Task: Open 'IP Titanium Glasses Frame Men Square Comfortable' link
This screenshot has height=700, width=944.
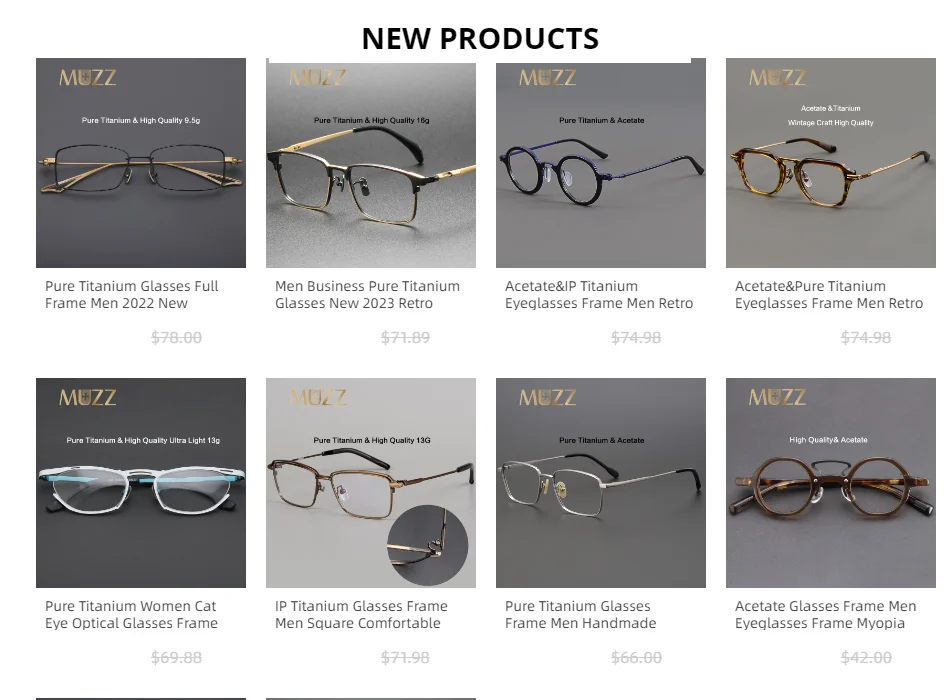Action: (x=361, y=615)
